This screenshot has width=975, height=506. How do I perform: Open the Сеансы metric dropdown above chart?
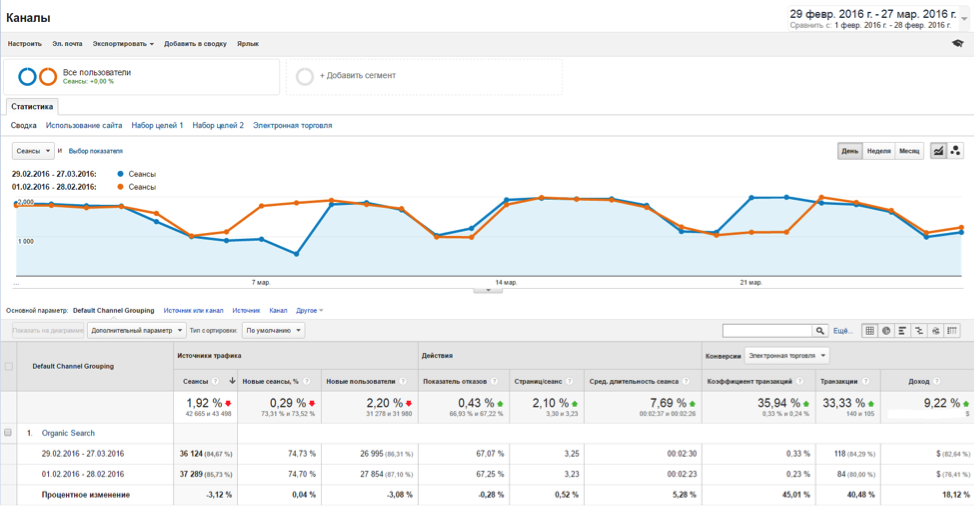pos(33,151)
